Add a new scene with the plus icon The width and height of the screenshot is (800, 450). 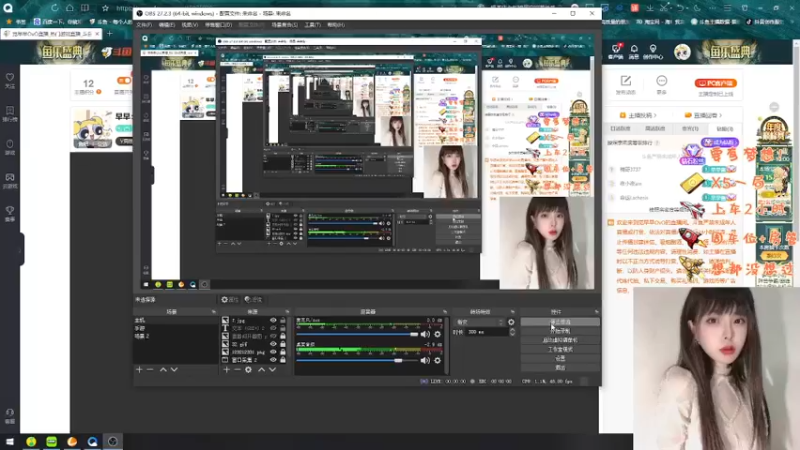click(139, 369)
